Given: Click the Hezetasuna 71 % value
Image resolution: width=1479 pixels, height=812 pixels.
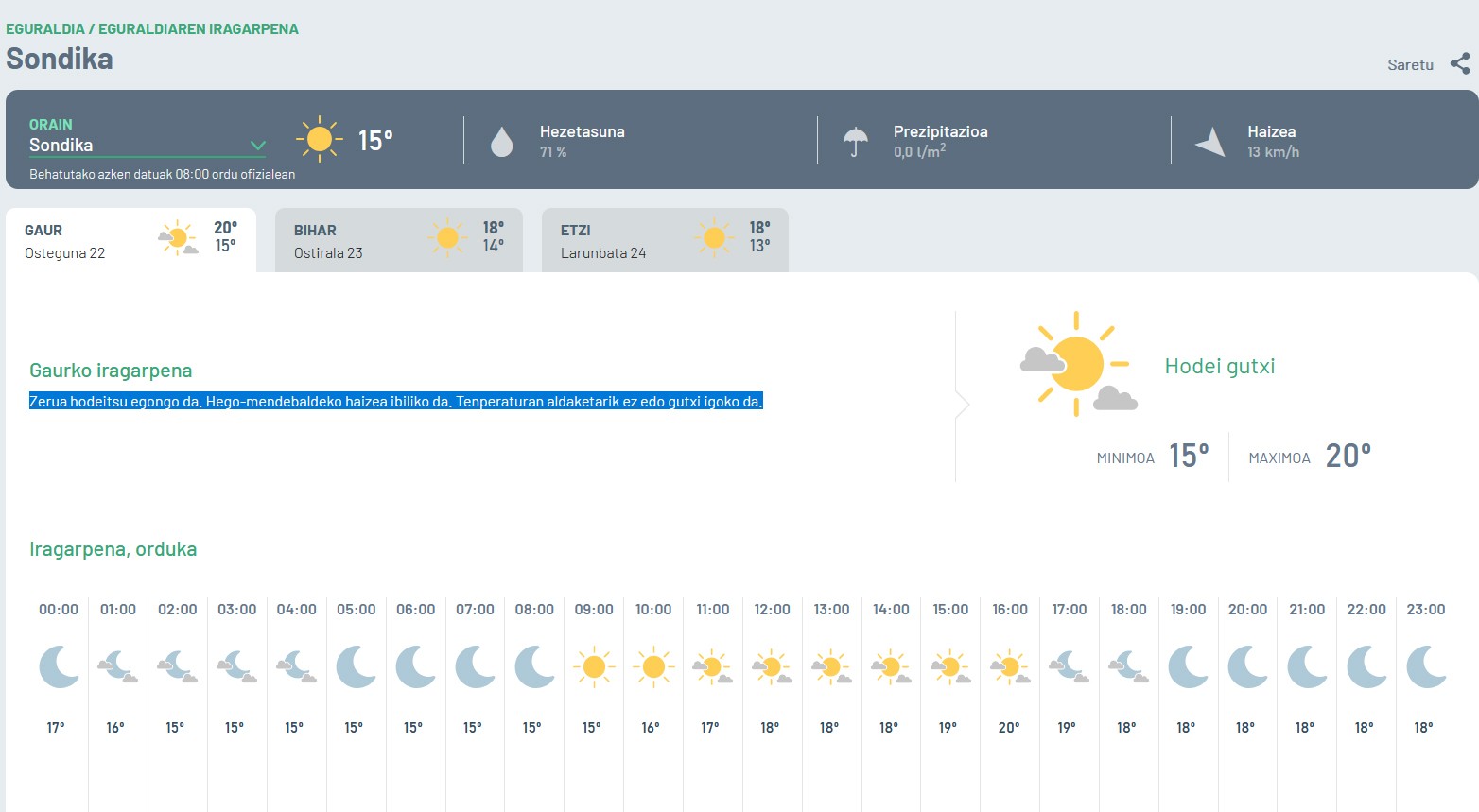Looking at the screenshot, I should pyautogui.click(x=553, y=152).
